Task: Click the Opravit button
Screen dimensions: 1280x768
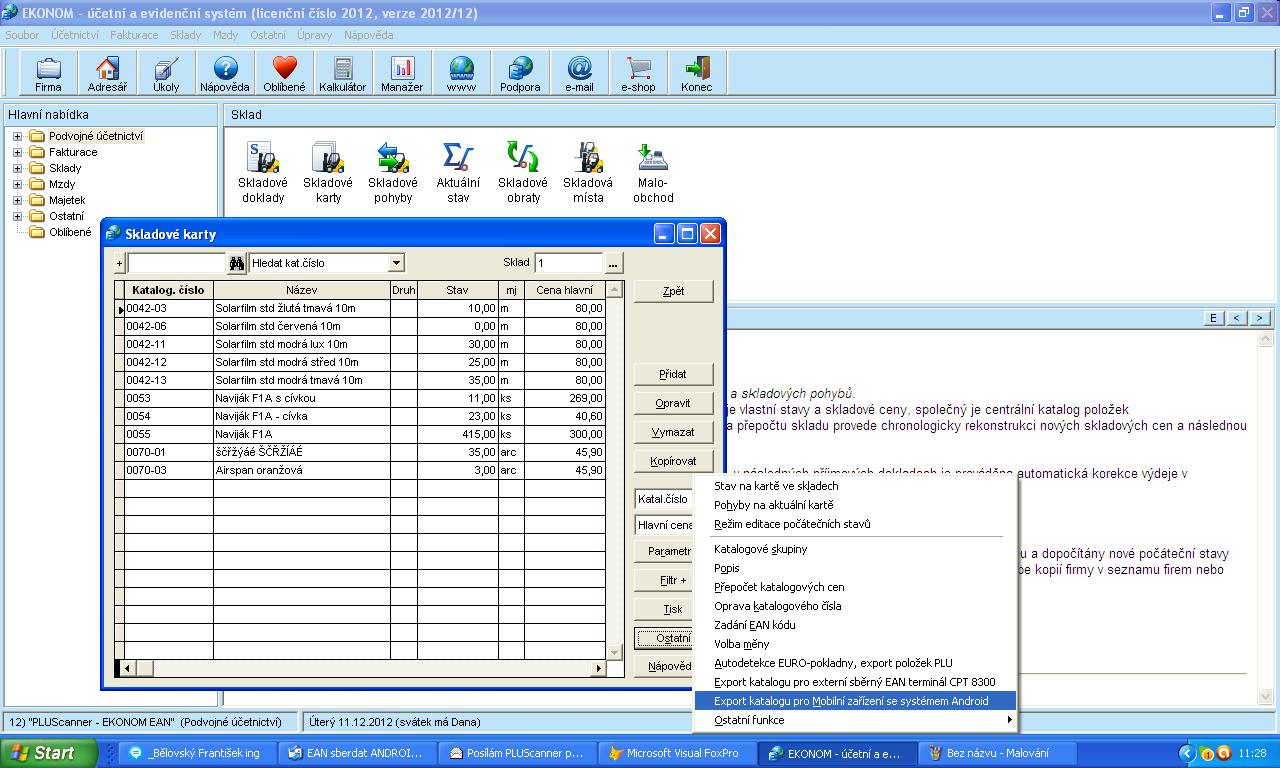Action: (674, 403)
